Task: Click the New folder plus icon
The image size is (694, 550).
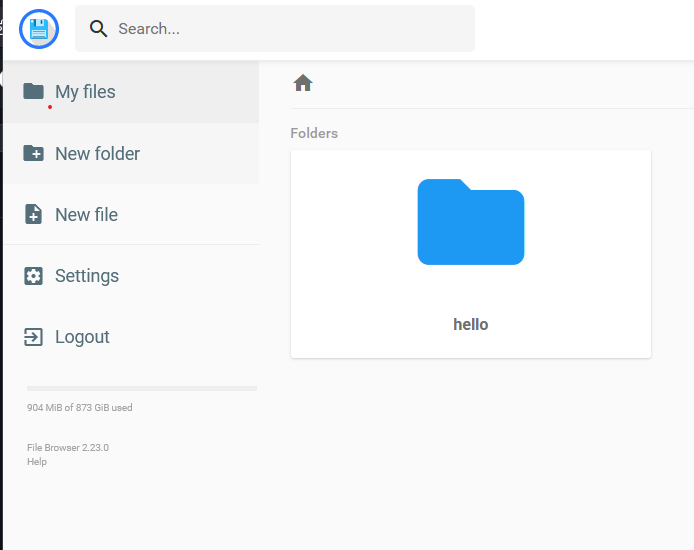Action: (33, 153)
